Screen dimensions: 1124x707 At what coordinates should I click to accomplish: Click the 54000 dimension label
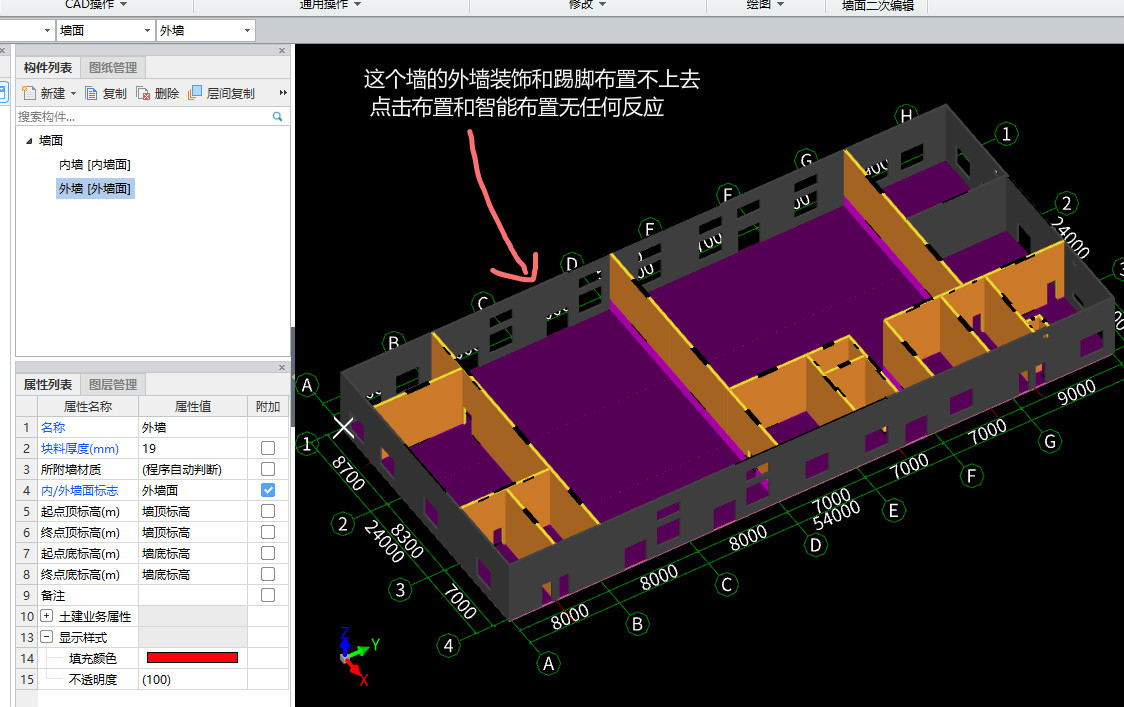pos(836,515)
